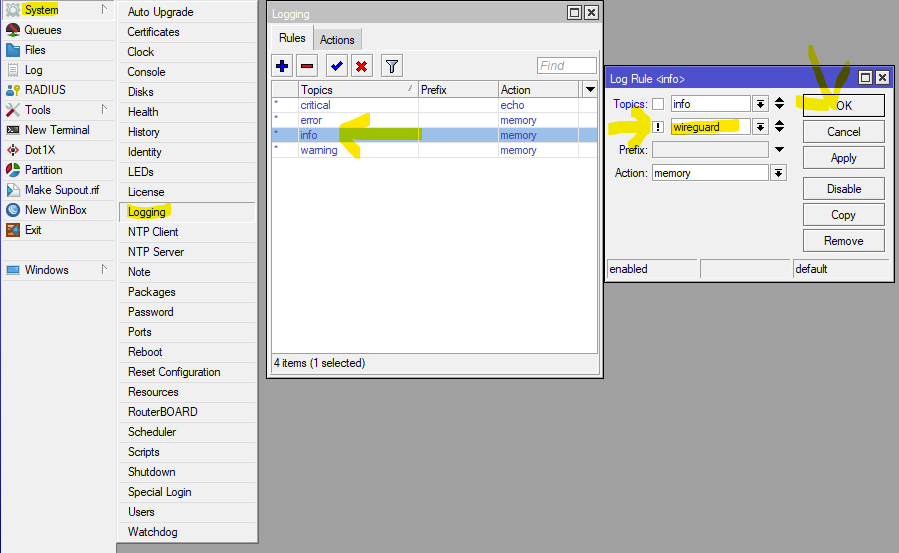The height and width of the screenshot is (553, 899).
Task: Switch to the Rules tab
Action: click(292, 38)
